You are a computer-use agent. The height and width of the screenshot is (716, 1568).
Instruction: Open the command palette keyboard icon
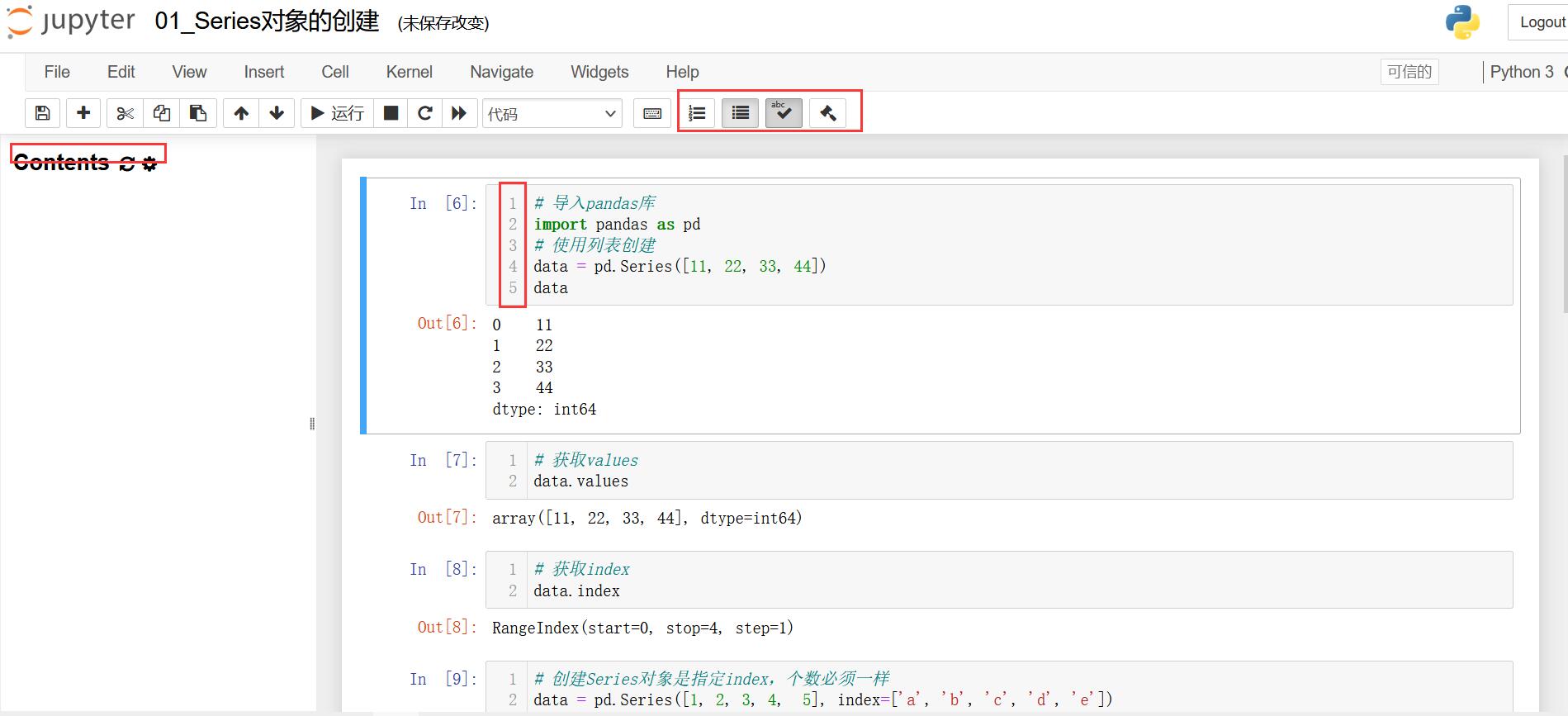(652, 113)
